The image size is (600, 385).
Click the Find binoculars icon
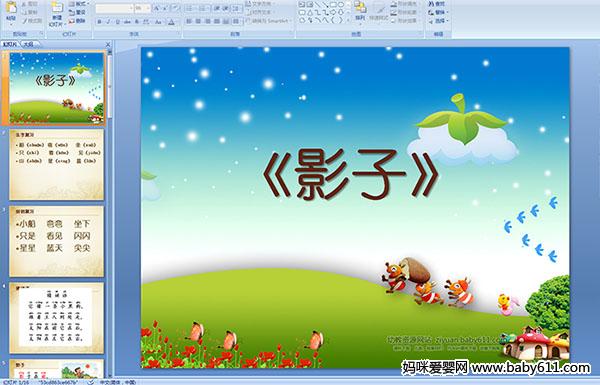[431, 4]
